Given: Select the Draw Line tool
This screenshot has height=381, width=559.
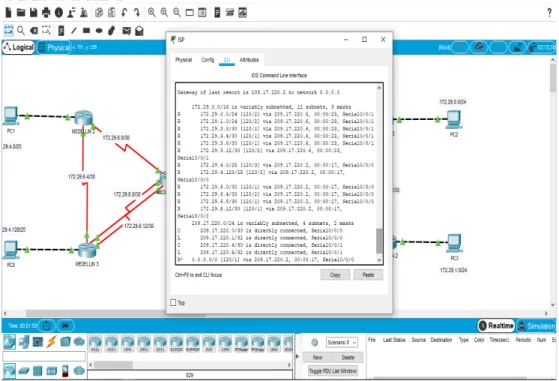Looking at the screenshot, I should pyautogui.click(x=74, y=31).
